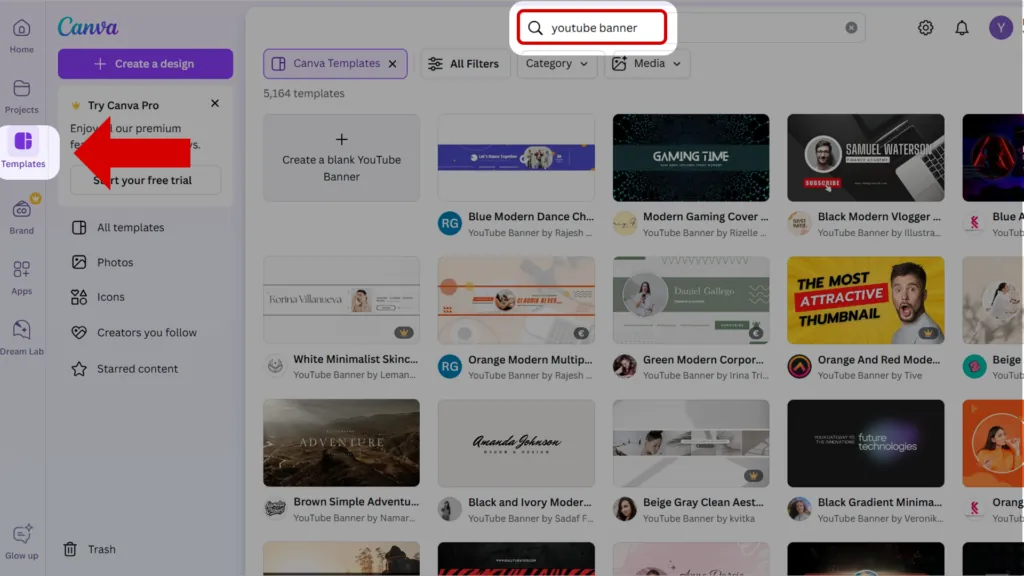1024x576 pixels.
Task: Open Adventure mountain banner thumbnail
Action: point(342,443)
